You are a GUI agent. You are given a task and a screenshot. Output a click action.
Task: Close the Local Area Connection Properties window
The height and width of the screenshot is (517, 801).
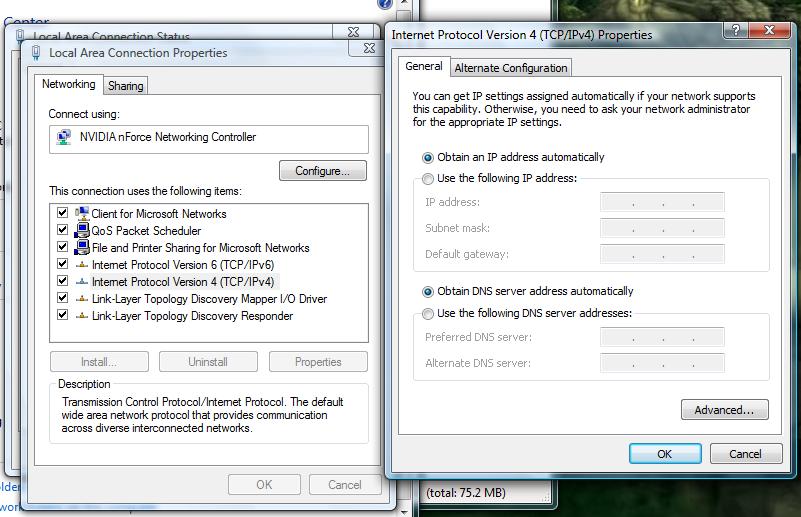pyautogui.click(x=369, y=48)
